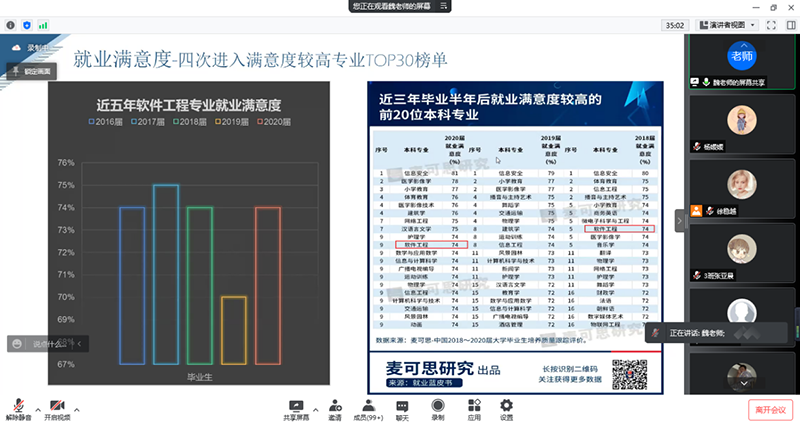Screen dimensions: 800x424
Task: Open the share screen (共享屏幕) option
Action: 296,407
